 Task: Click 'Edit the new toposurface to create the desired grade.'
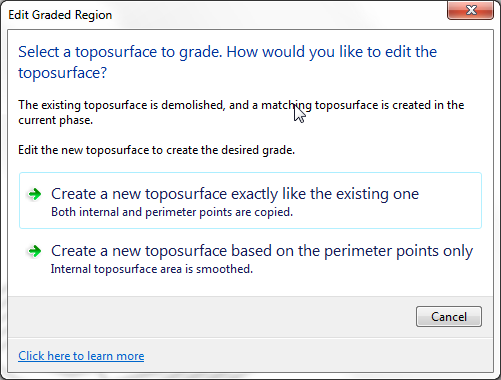click(x=156, y=150)
